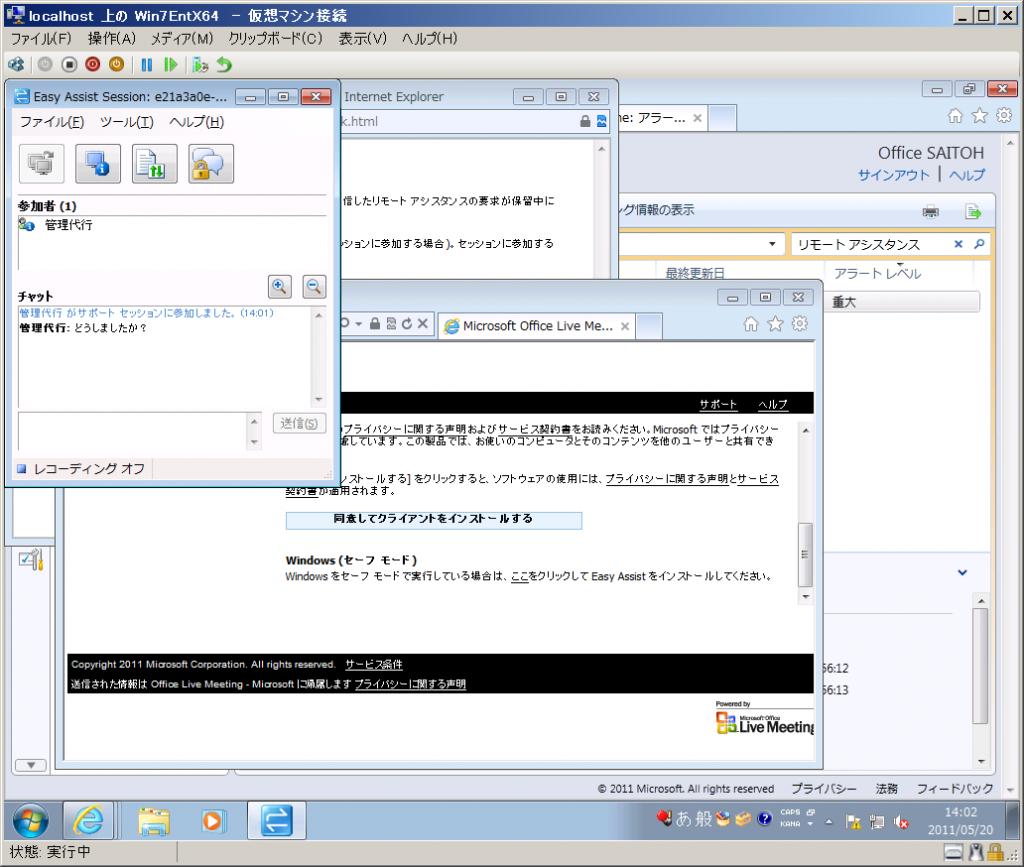
Task: Expand the filter dropdown left of search box
Action: pos(774,244)
